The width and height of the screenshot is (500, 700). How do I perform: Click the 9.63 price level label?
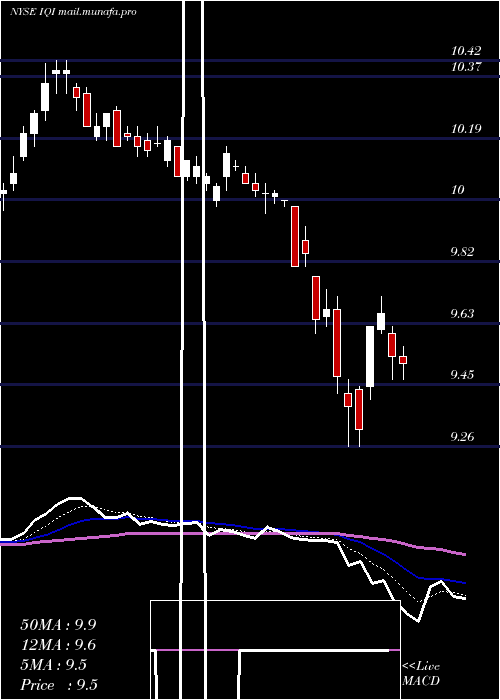click(462, 314)
